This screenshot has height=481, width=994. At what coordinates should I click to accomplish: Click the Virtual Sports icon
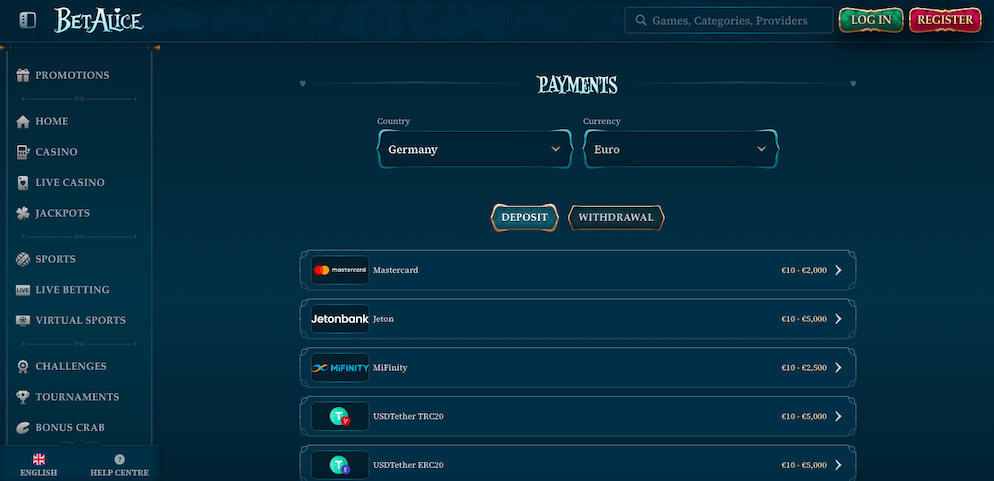coord(23,321)
